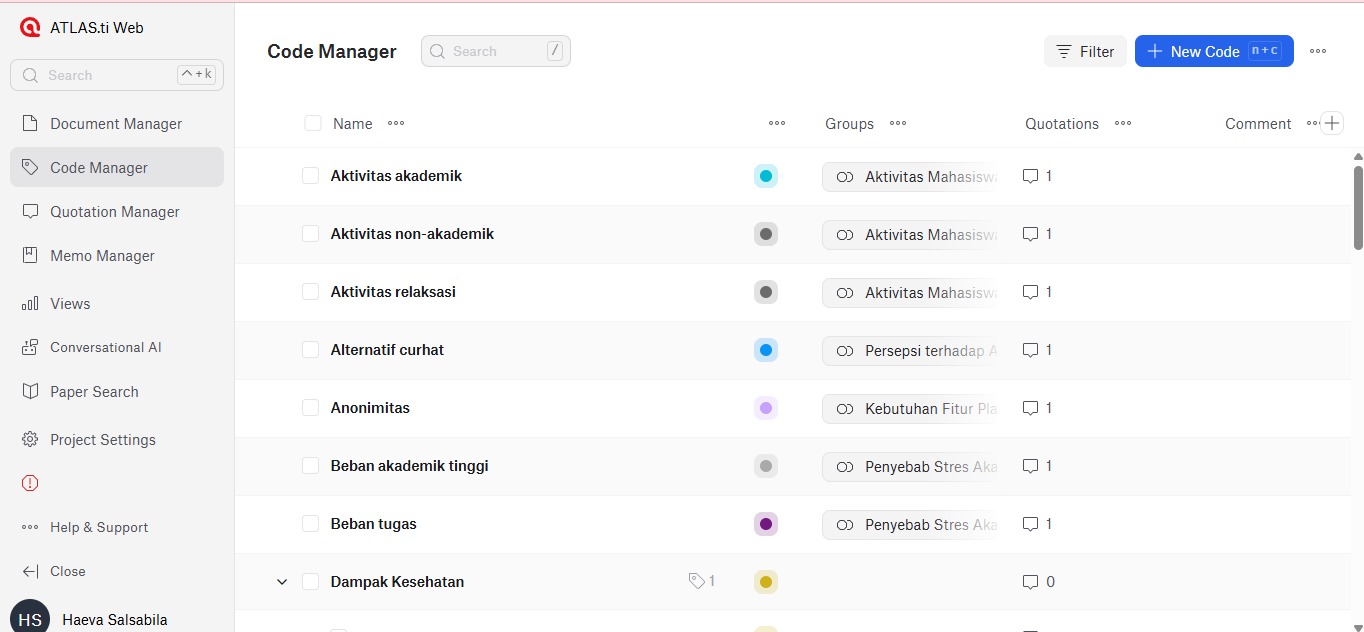The image size is (1364, 632).
Task: Click Close in the sidebar
Action: tap(117, 572)
